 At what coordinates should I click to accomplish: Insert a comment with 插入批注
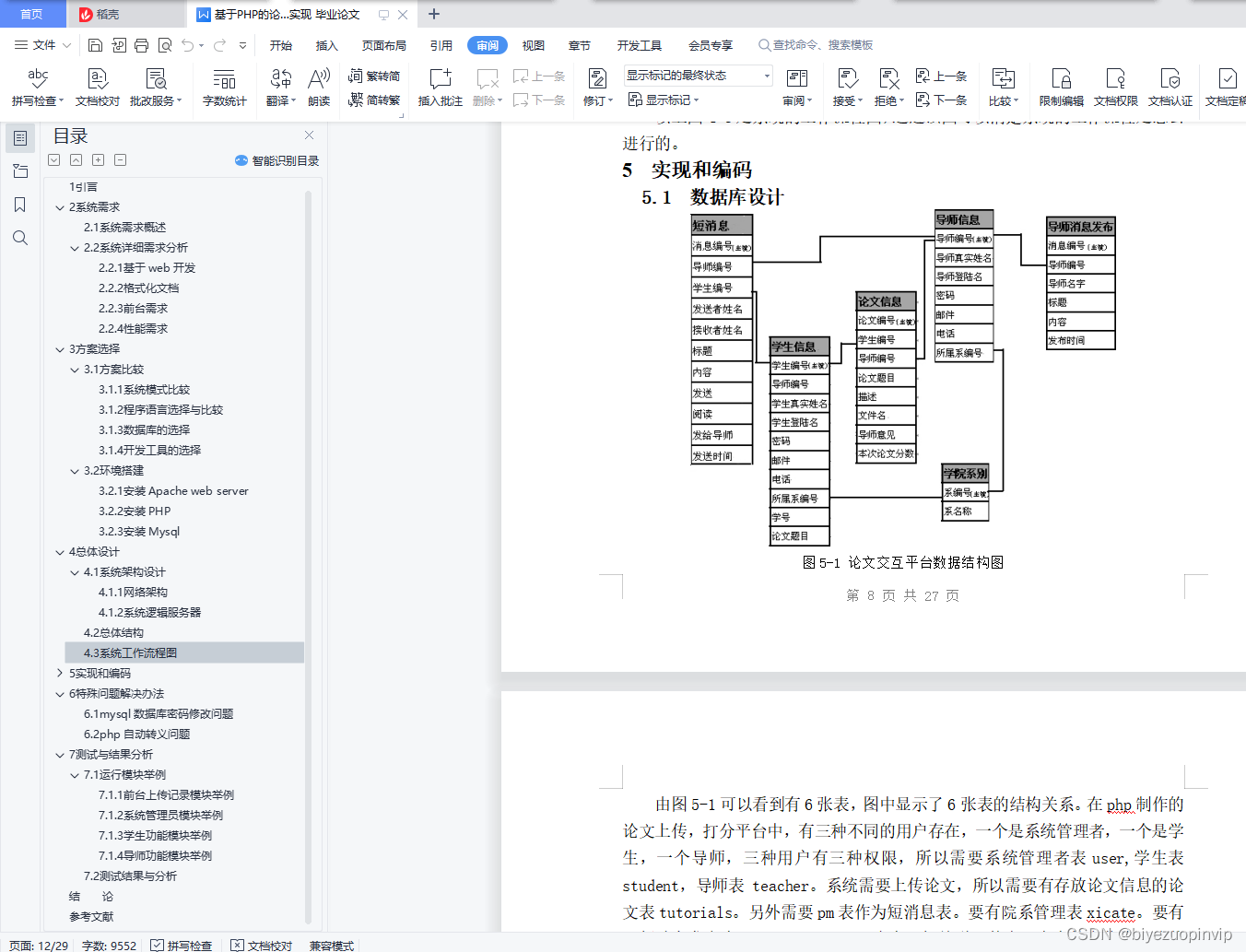click(x=441, y=88)
